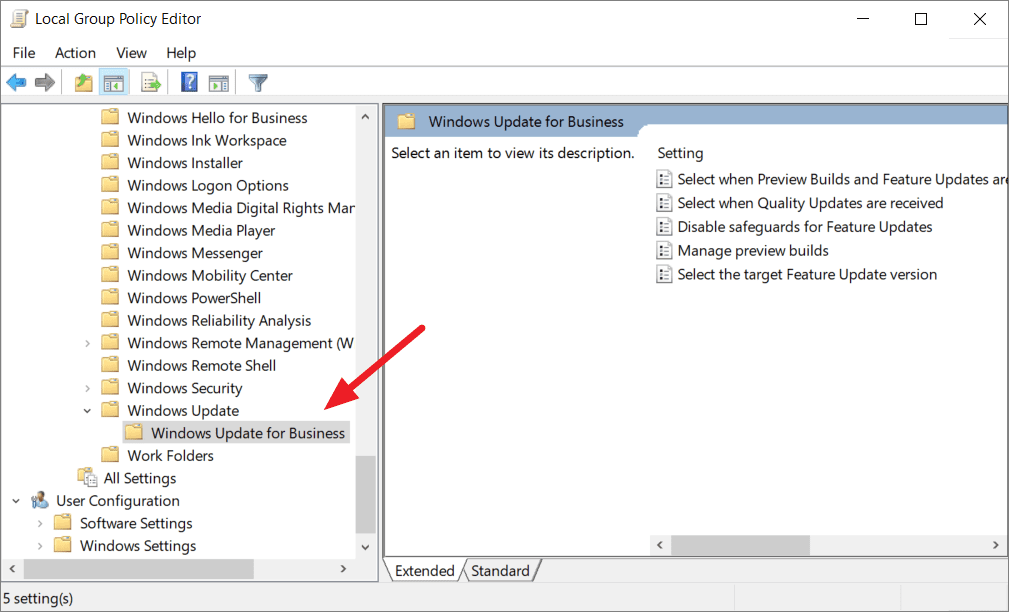Click policy icon for Select the target Feature Update
Viewport: 1009px width, 612px height.
coord(664,274)
